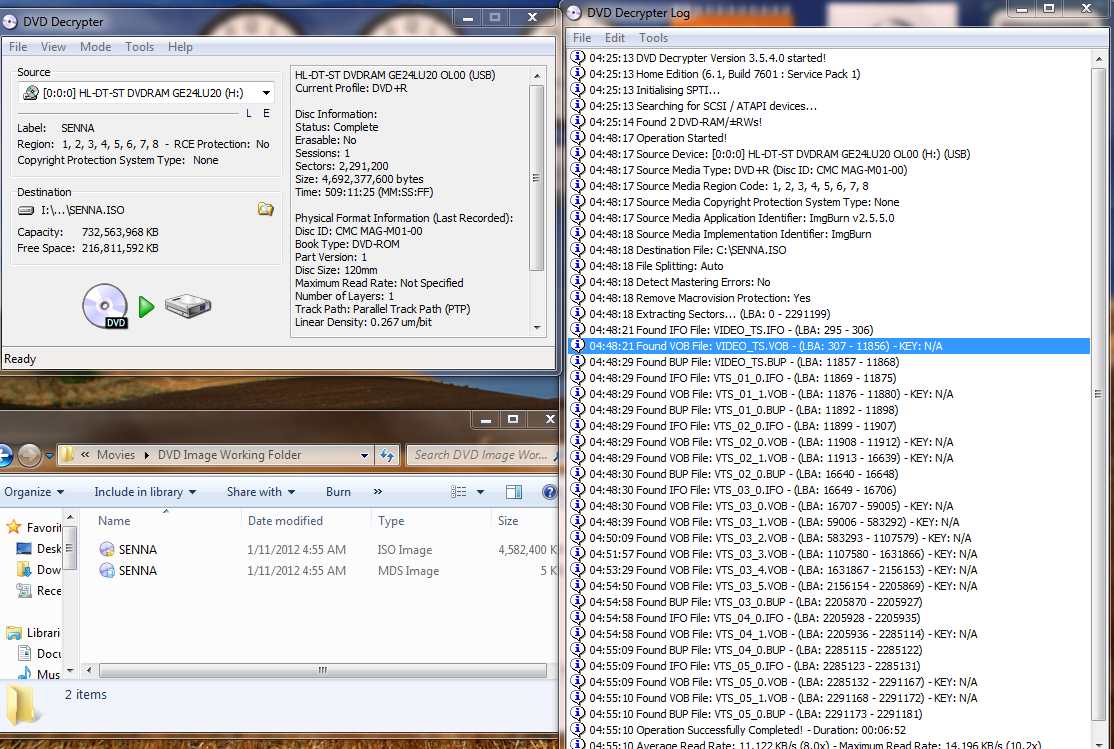Open Tools menu in DVD Decrypter
The image size is (1114, 749).
[x=139, y=47]
